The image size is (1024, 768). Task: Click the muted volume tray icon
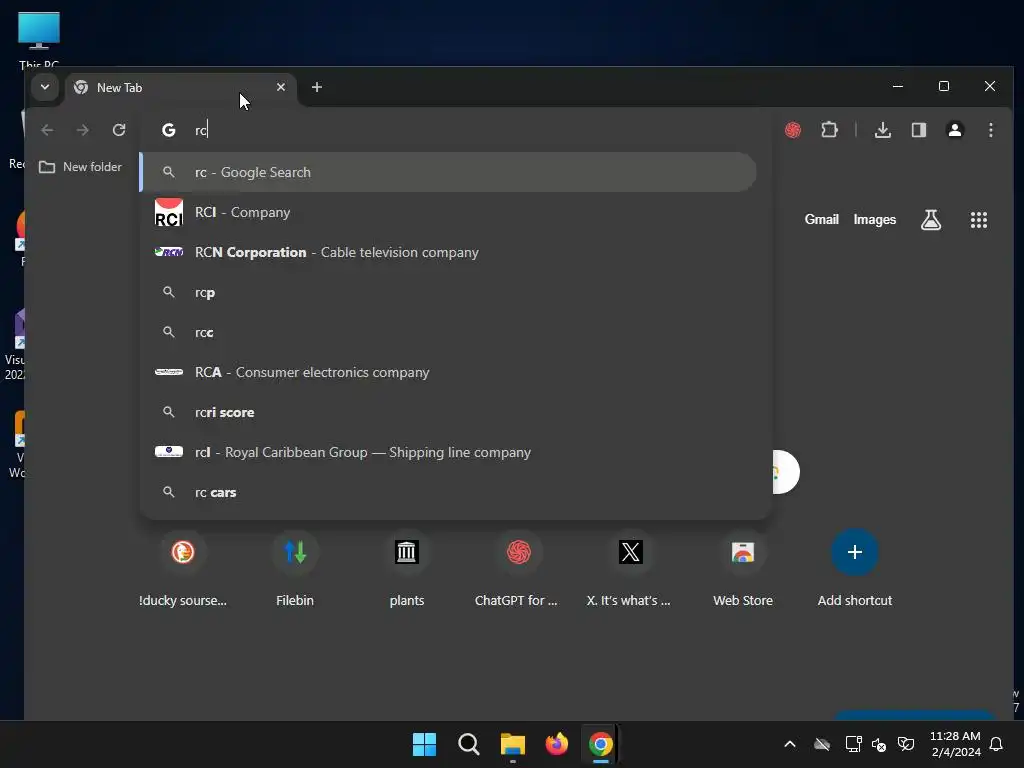point(879,744)
